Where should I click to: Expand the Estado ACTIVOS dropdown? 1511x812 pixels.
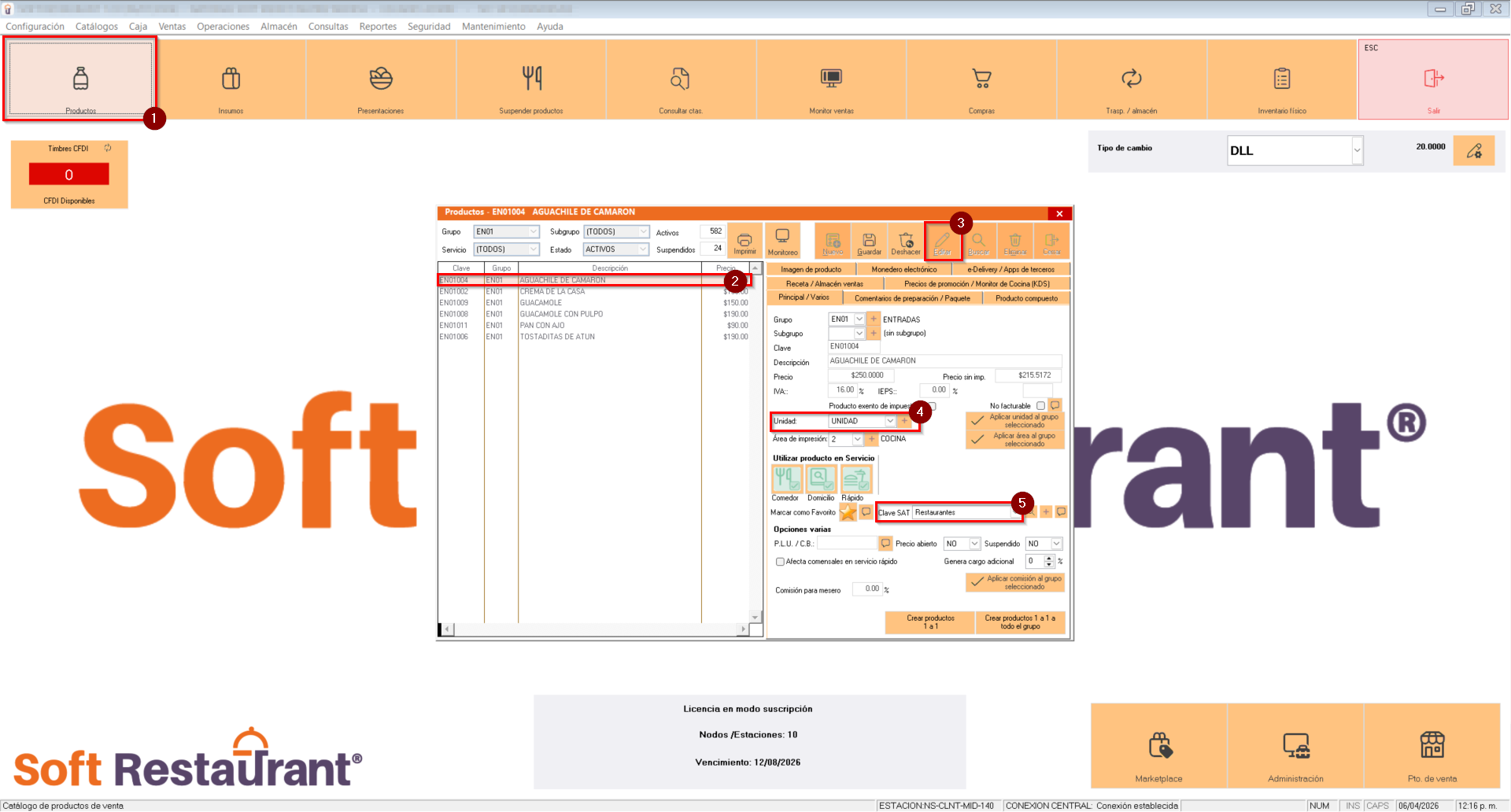click(x=643, y=249)
